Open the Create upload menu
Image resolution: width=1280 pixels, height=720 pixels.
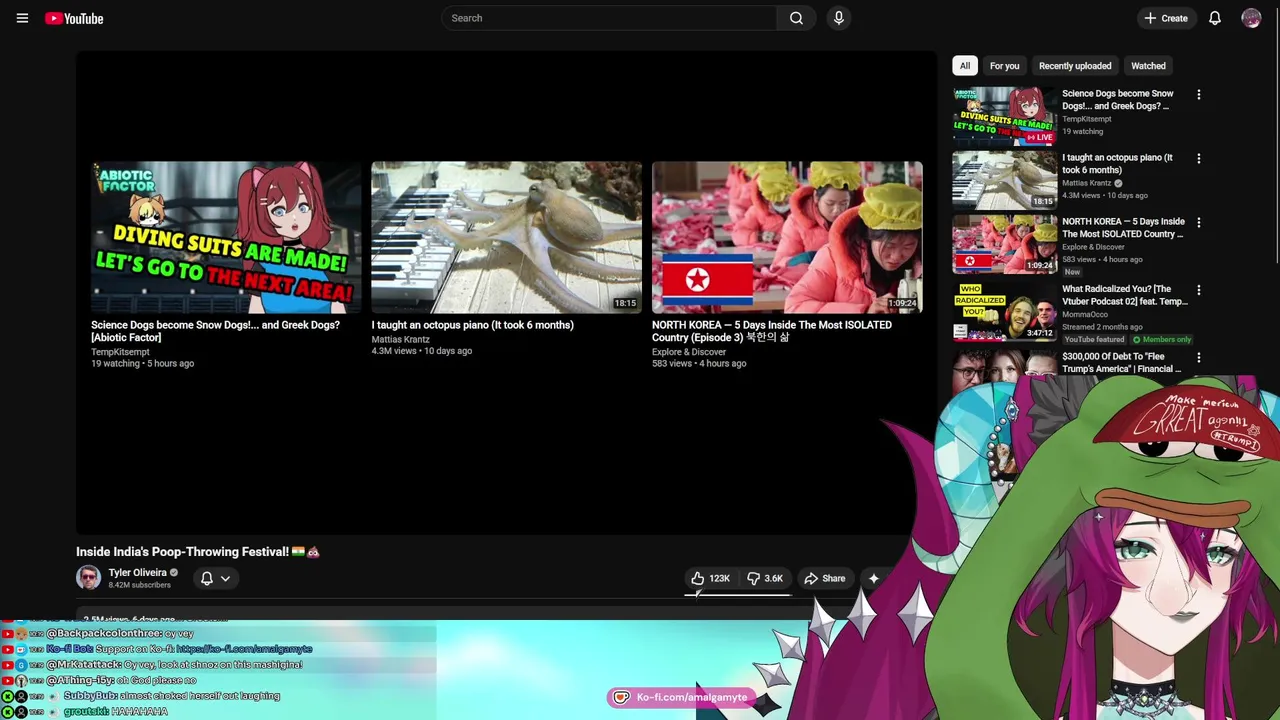pos(1166,18)
